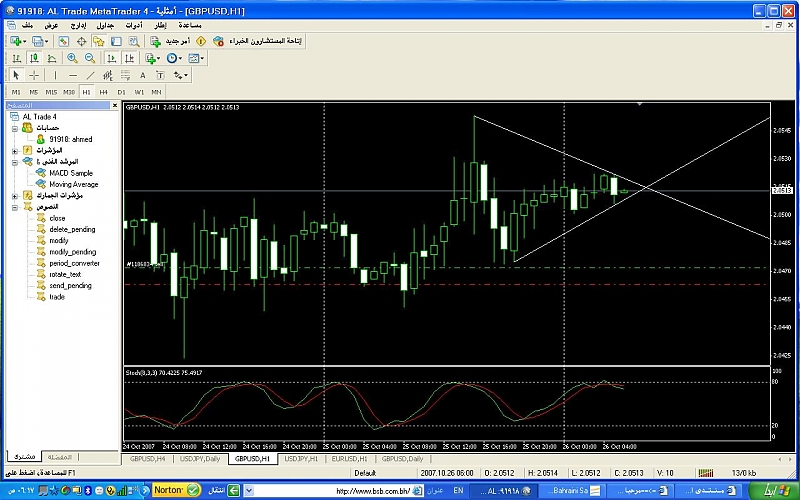
Task: Switch to the EURUSD,H1 chart tab
Action: (349, 459)
